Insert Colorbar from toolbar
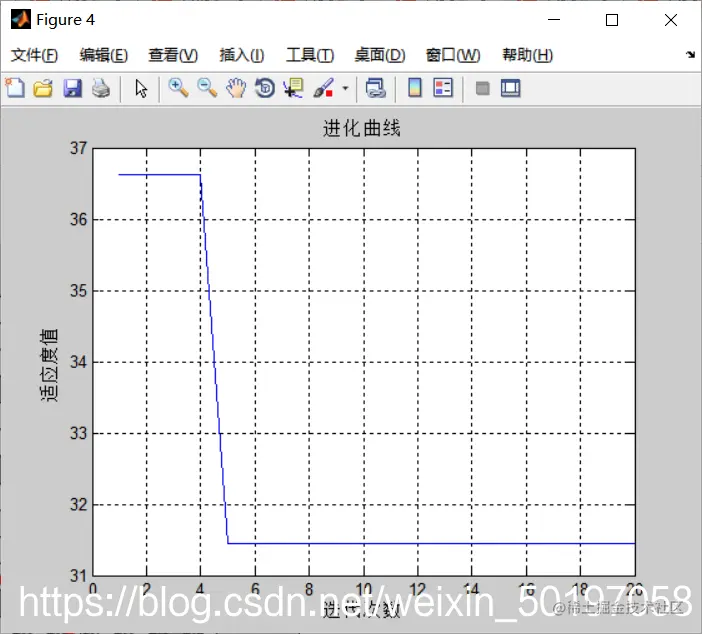702x634 pixels. [415, 88]
